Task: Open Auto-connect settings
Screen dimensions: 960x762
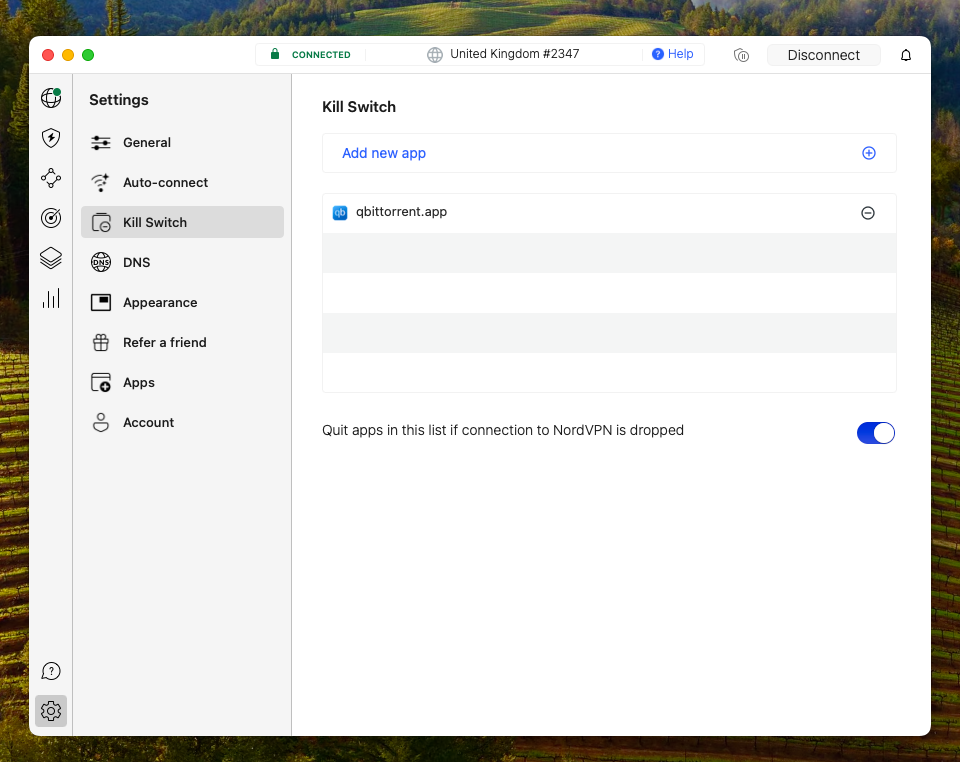Action: pyautogui.click(x=182, y=182)
